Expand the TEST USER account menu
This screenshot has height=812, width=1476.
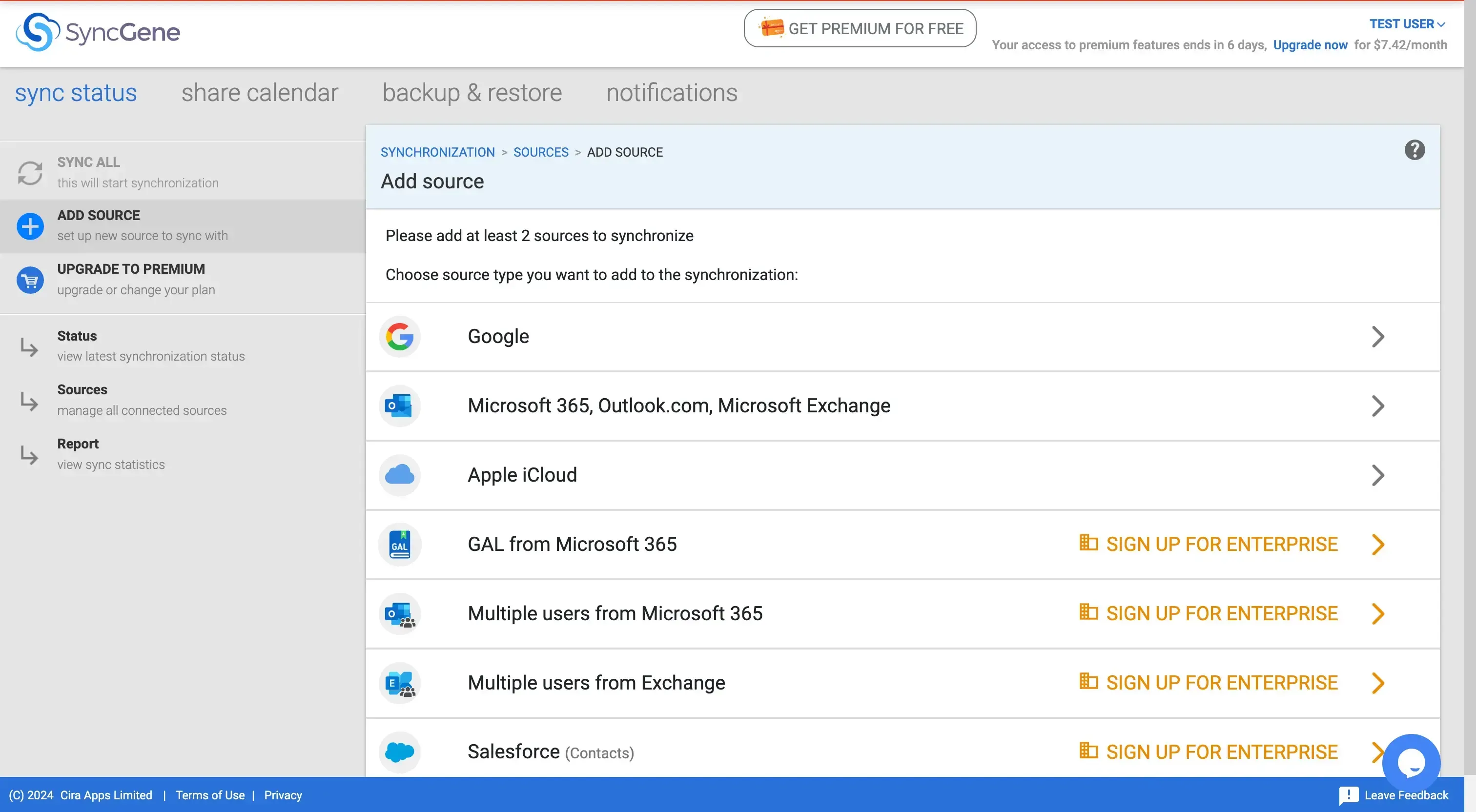pyautogui.click(x=1407, y=23)
